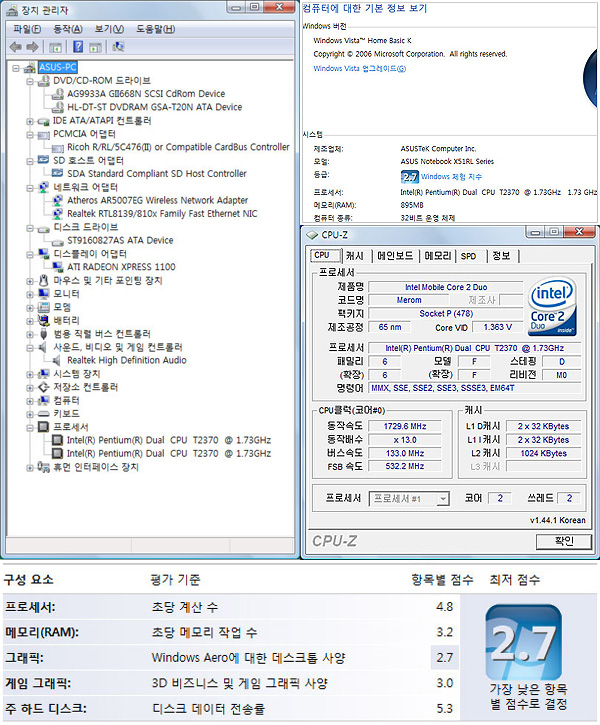Switch to the 메모리 tab in CPU-Z

click(x=437, y=256)
